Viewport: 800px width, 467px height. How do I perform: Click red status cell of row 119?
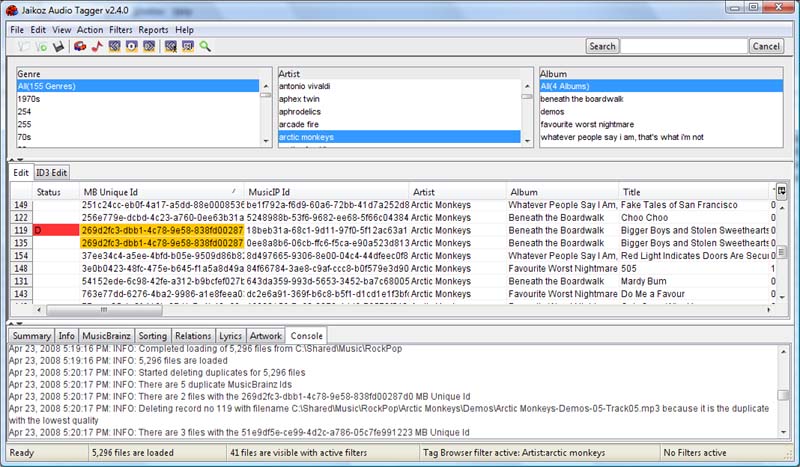(56, 230)
